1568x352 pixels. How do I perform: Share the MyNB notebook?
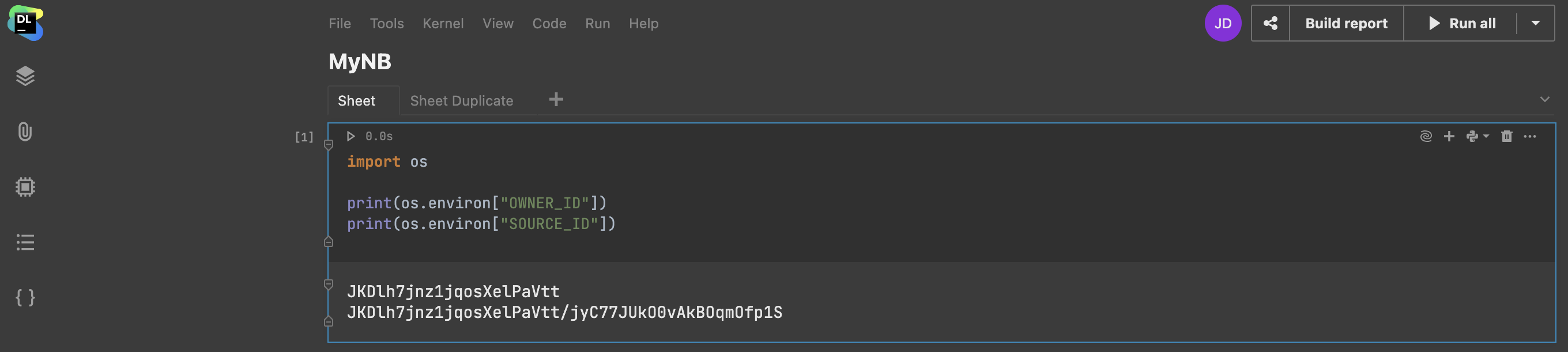1271,23
